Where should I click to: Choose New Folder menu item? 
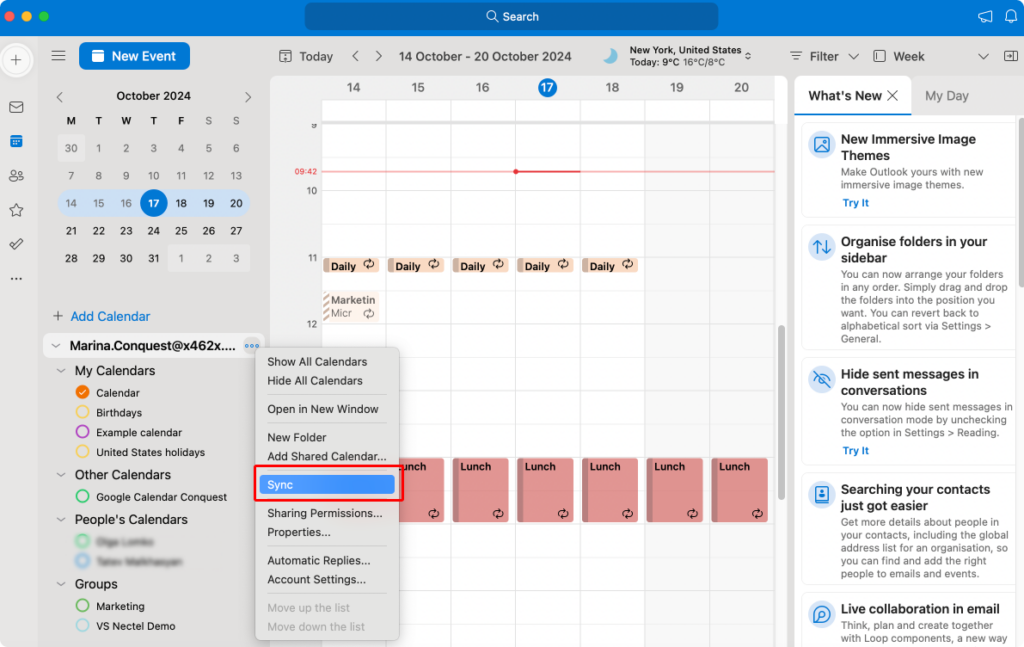click(x=296, y=437)
